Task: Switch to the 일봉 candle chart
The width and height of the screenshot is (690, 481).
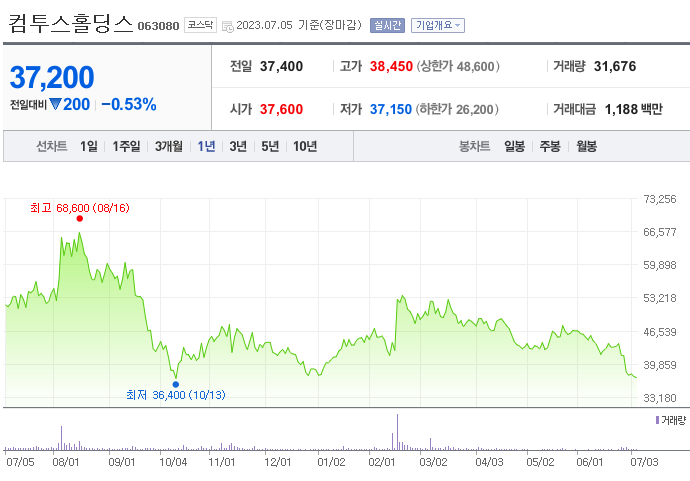Action: (514, 146)
